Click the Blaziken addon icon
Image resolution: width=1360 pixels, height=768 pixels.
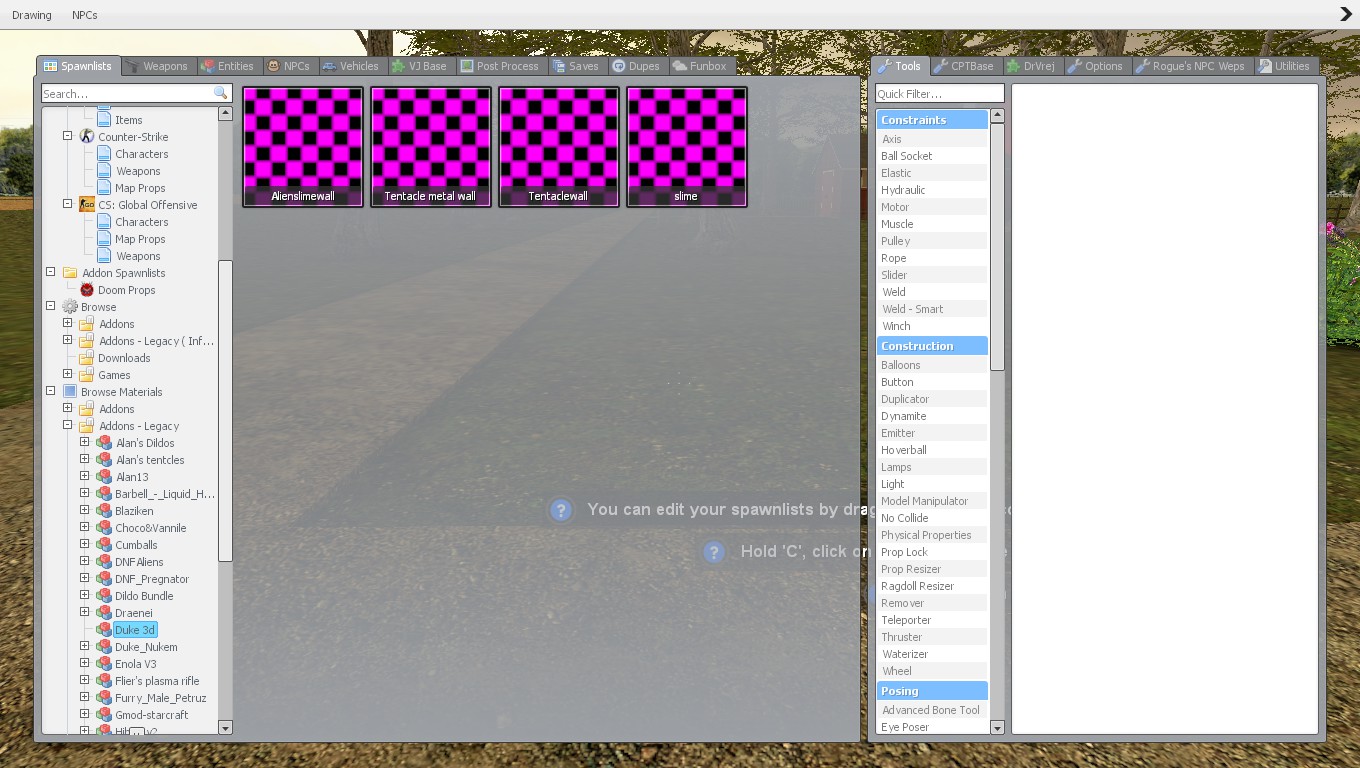coord(104,511)
